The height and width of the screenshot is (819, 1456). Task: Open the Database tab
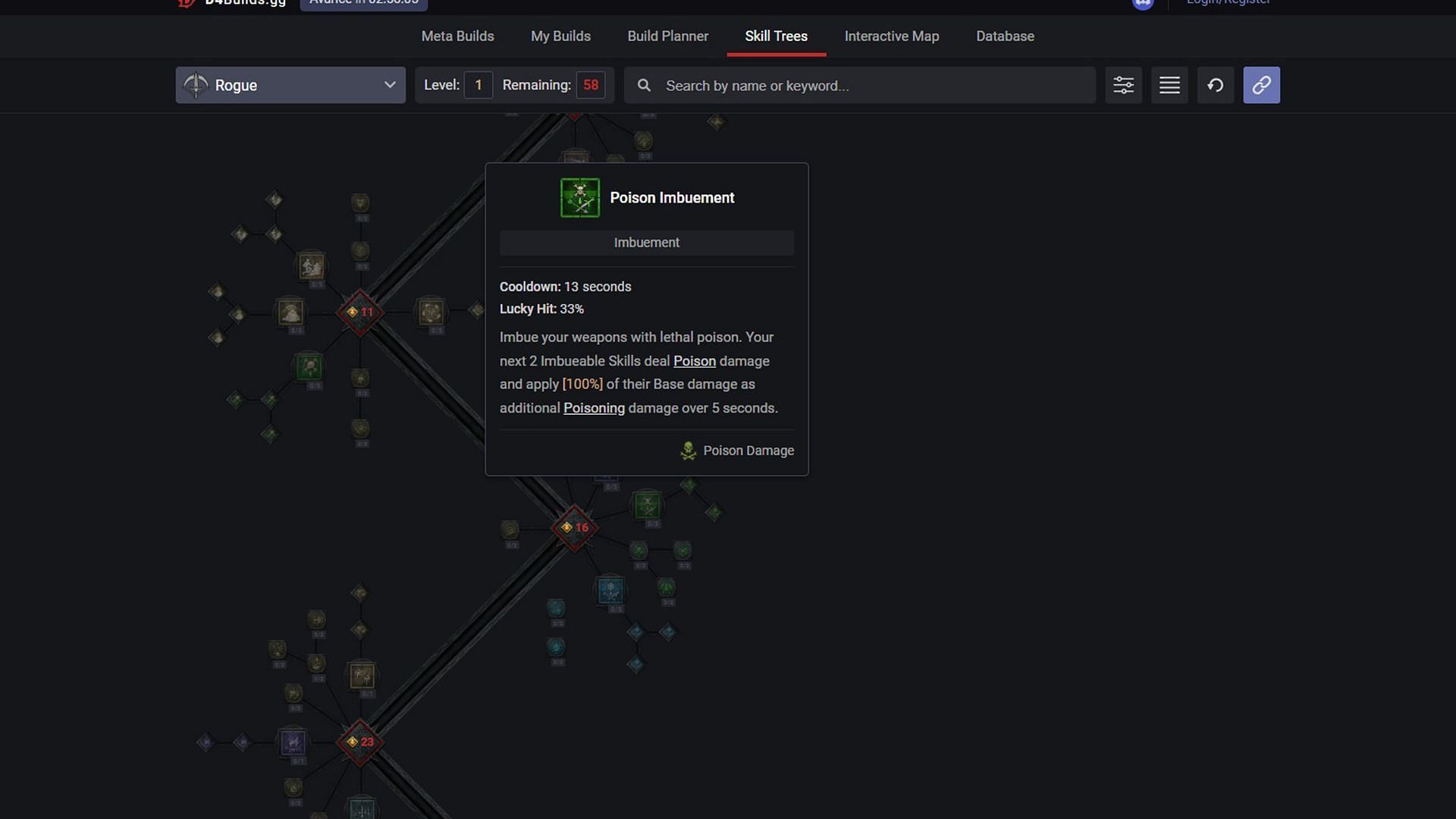1005,36
